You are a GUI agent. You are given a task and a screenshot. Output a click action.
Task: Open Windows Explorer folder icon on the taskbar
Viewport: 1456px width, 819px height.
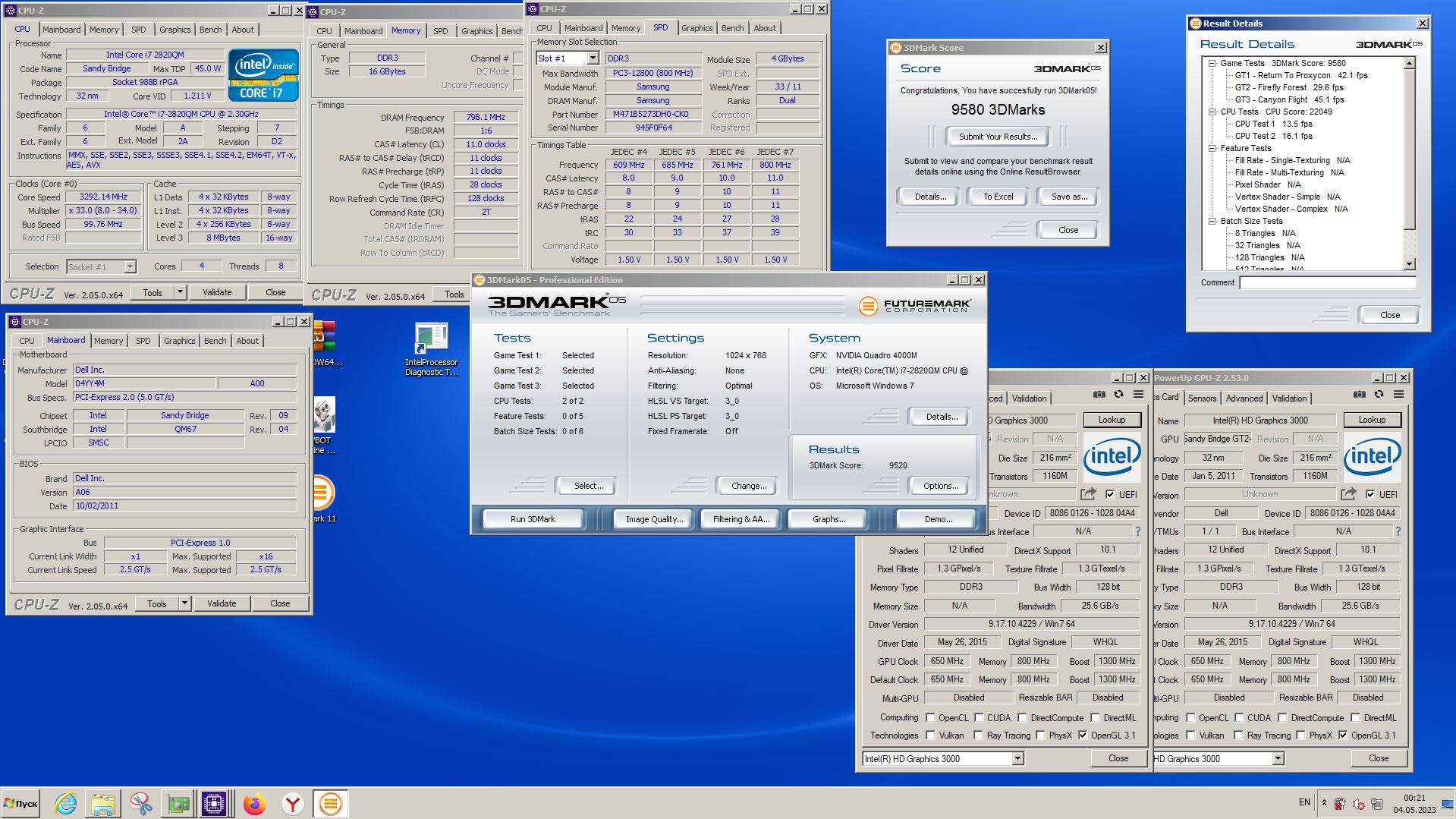pos(103,804)
